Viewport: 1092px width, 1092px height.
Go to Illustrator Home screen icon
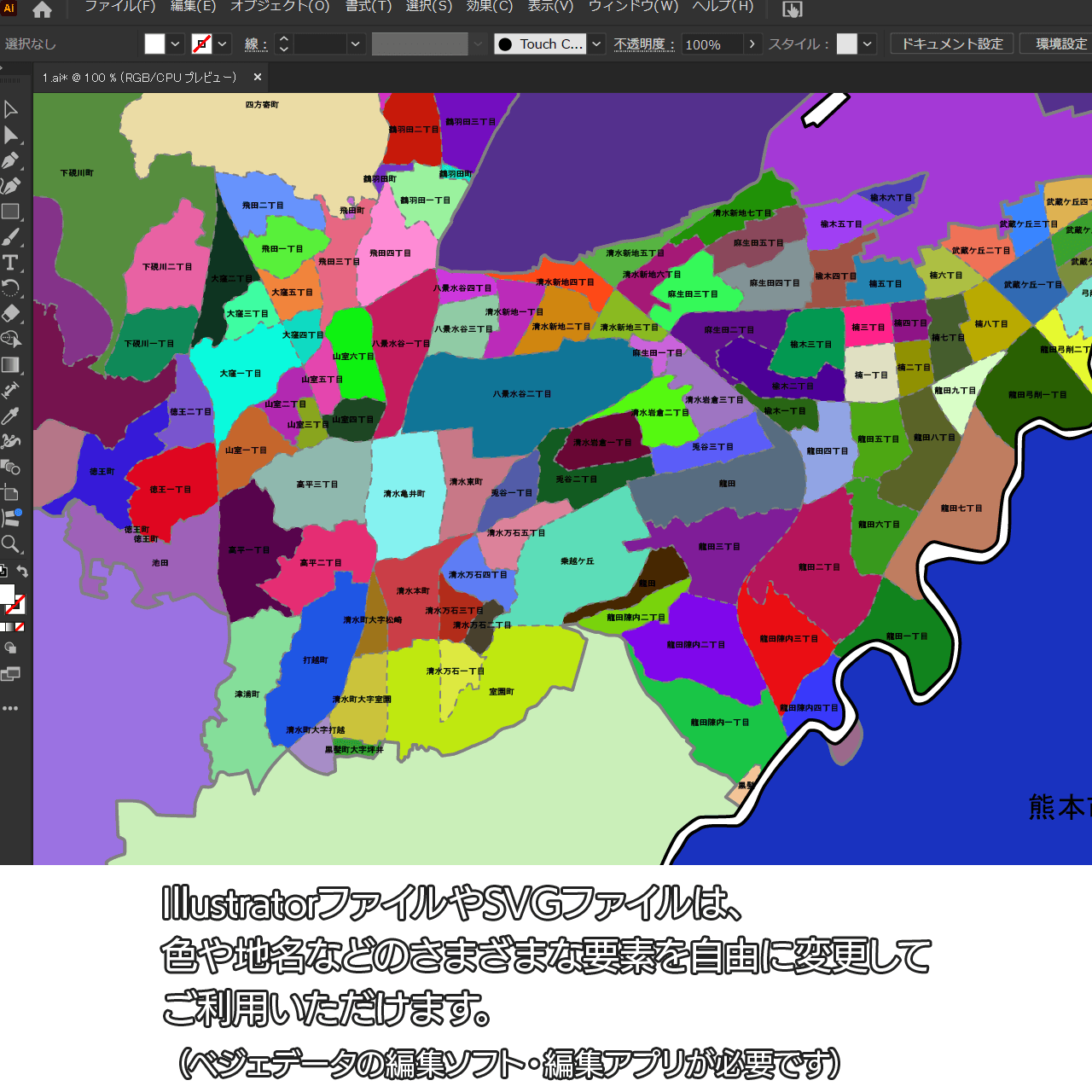[x=42, y=9]
